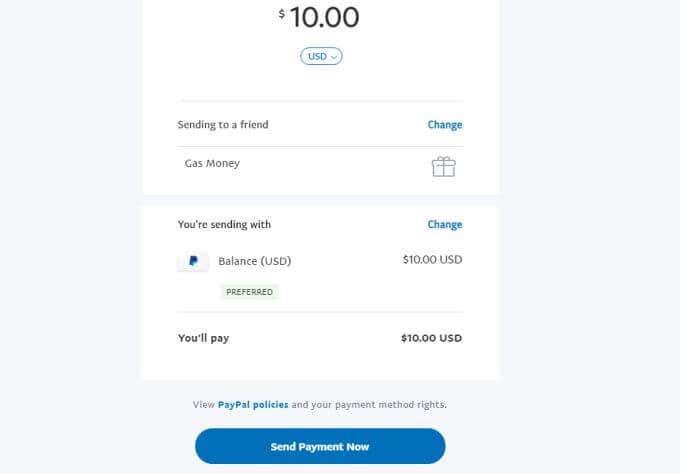Click the PREFERRED badge

pos(250,292)
